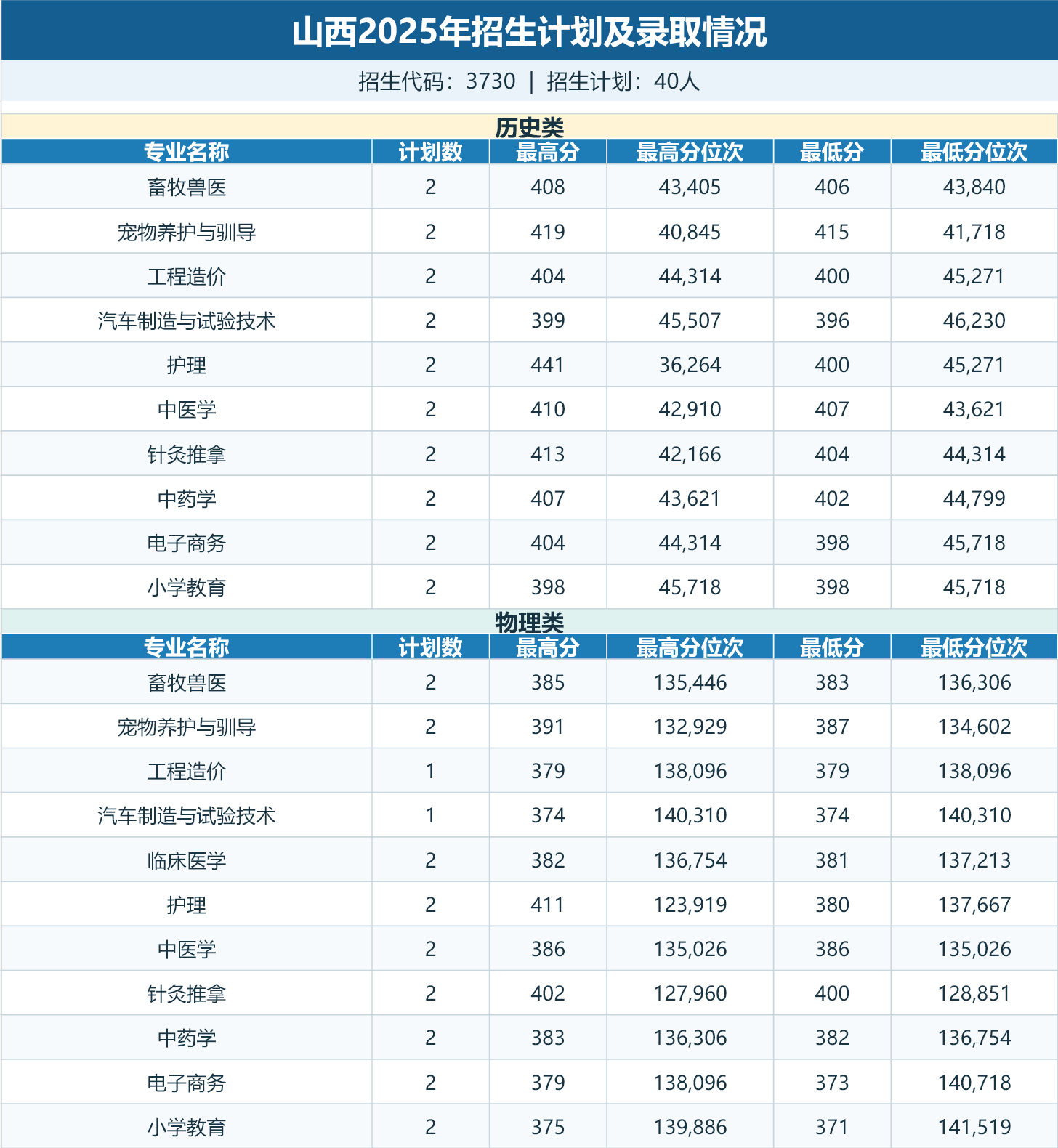The image size is (1058, 1148).
Task: Click 汽车制造与试验技术 under 历史类
Action: click(187, 321)
